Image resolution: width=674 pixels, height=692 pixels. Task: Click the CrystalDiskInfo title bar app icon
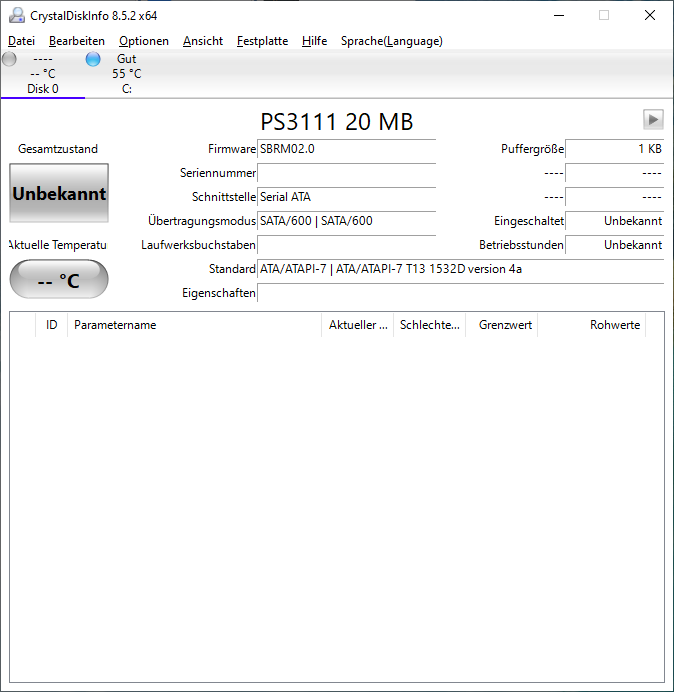click(17, 15)
